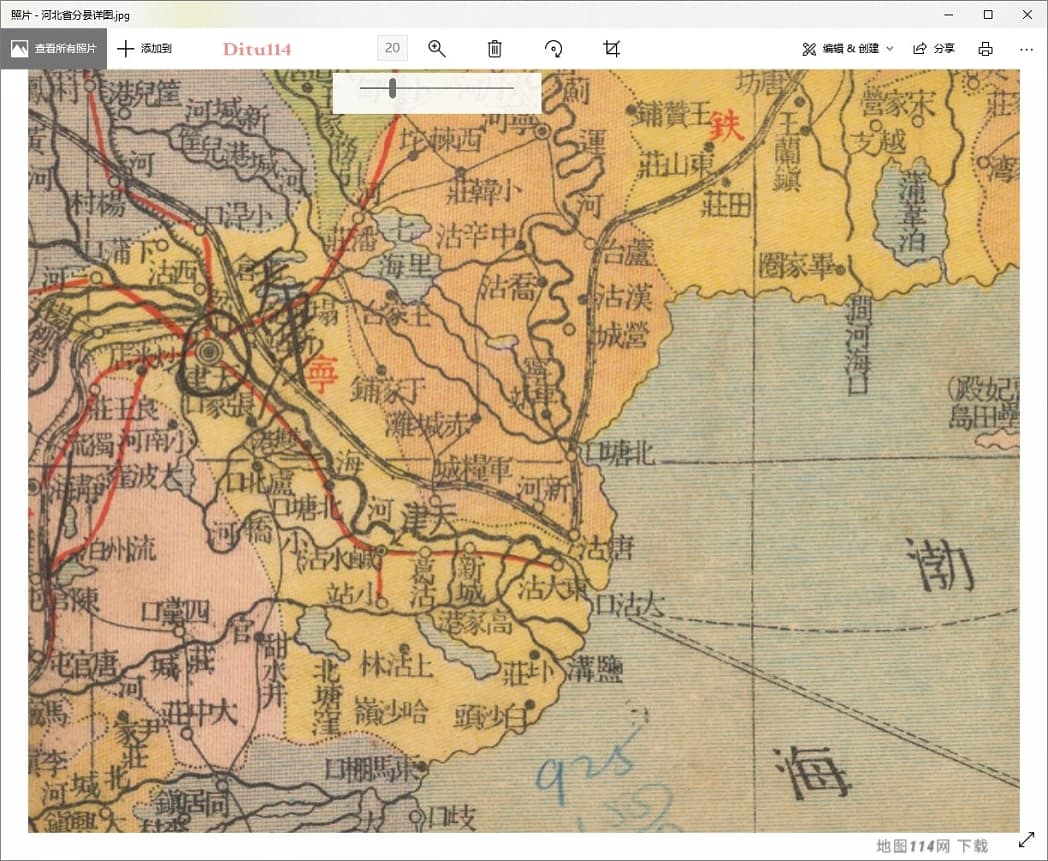Click the zoom percentage box showing 20

point(392,48)
